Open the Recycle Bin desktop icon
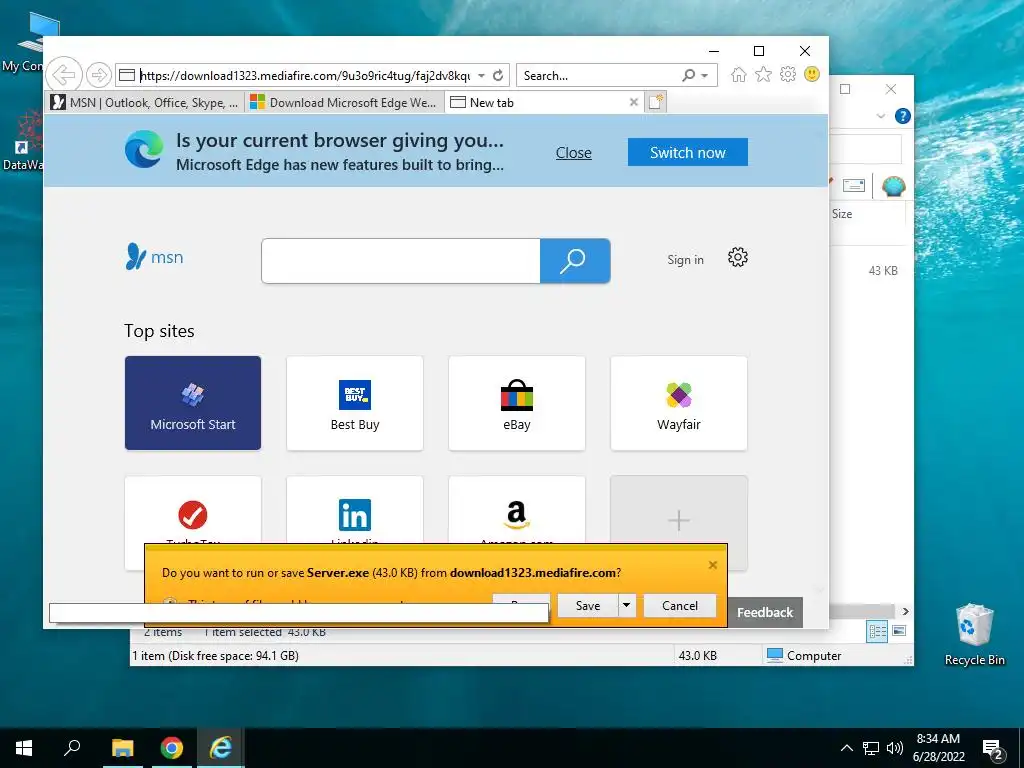The height and width of the screenshot is (768, 1024). tap(974, 635)
